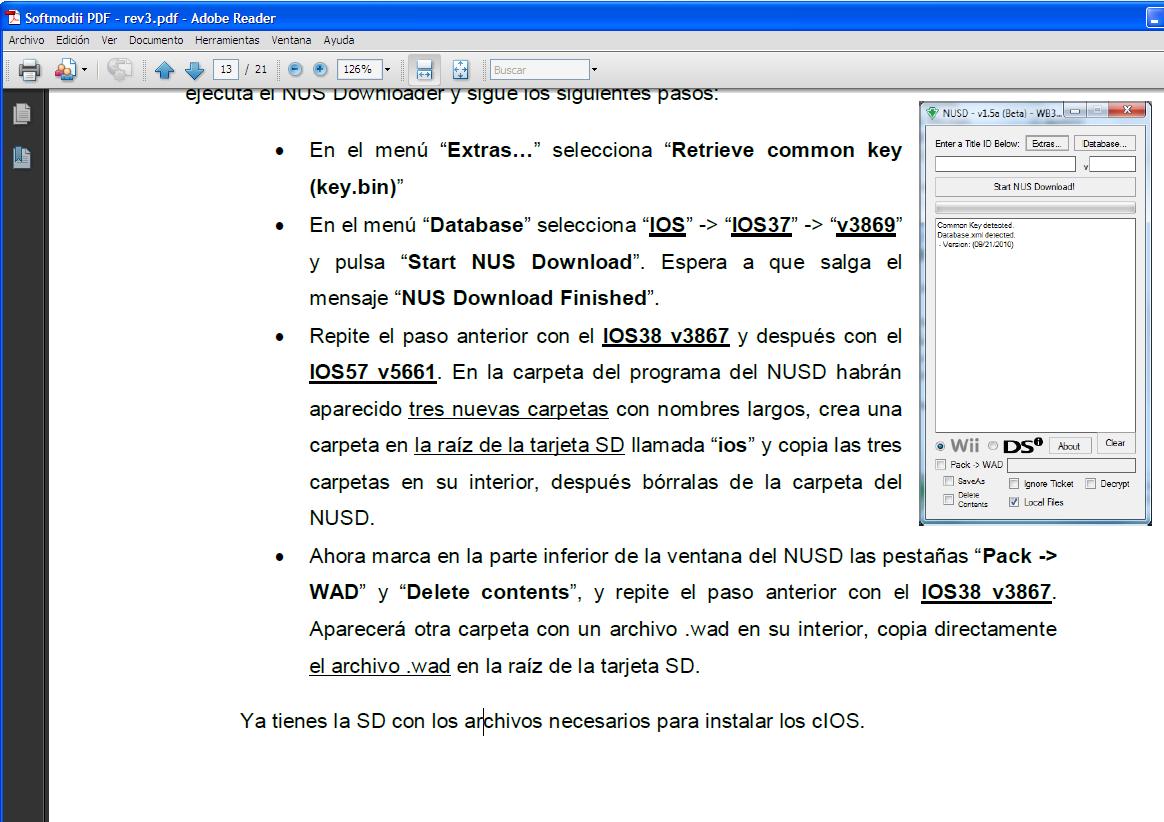Click the NUSD log area showing 'Common Key detected'

click(1035, 324)
